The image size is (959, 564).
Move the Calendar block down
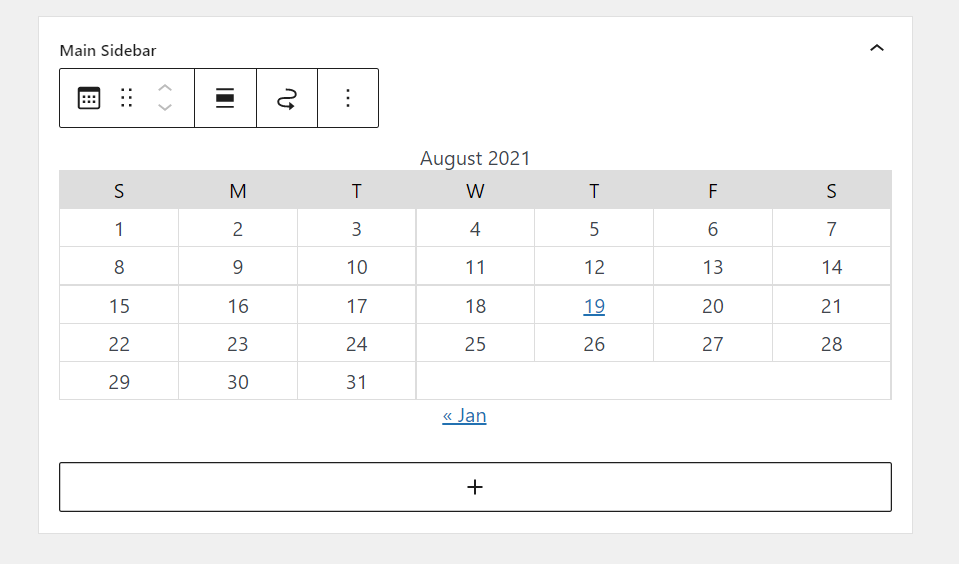(x=165, y=108)
